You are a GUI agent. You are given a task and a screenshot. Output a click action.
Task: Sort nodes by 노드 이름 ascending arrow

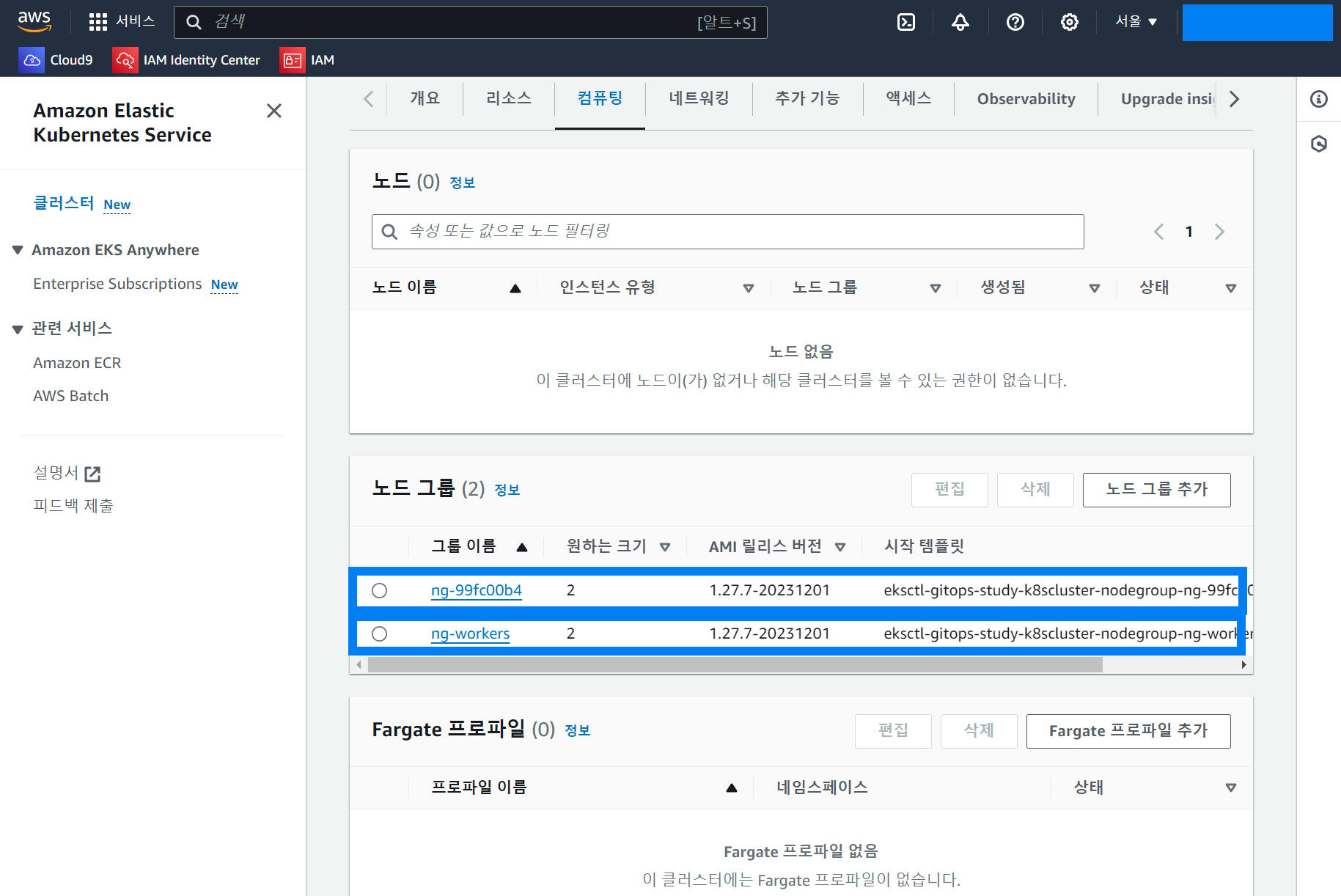[515, 288]
